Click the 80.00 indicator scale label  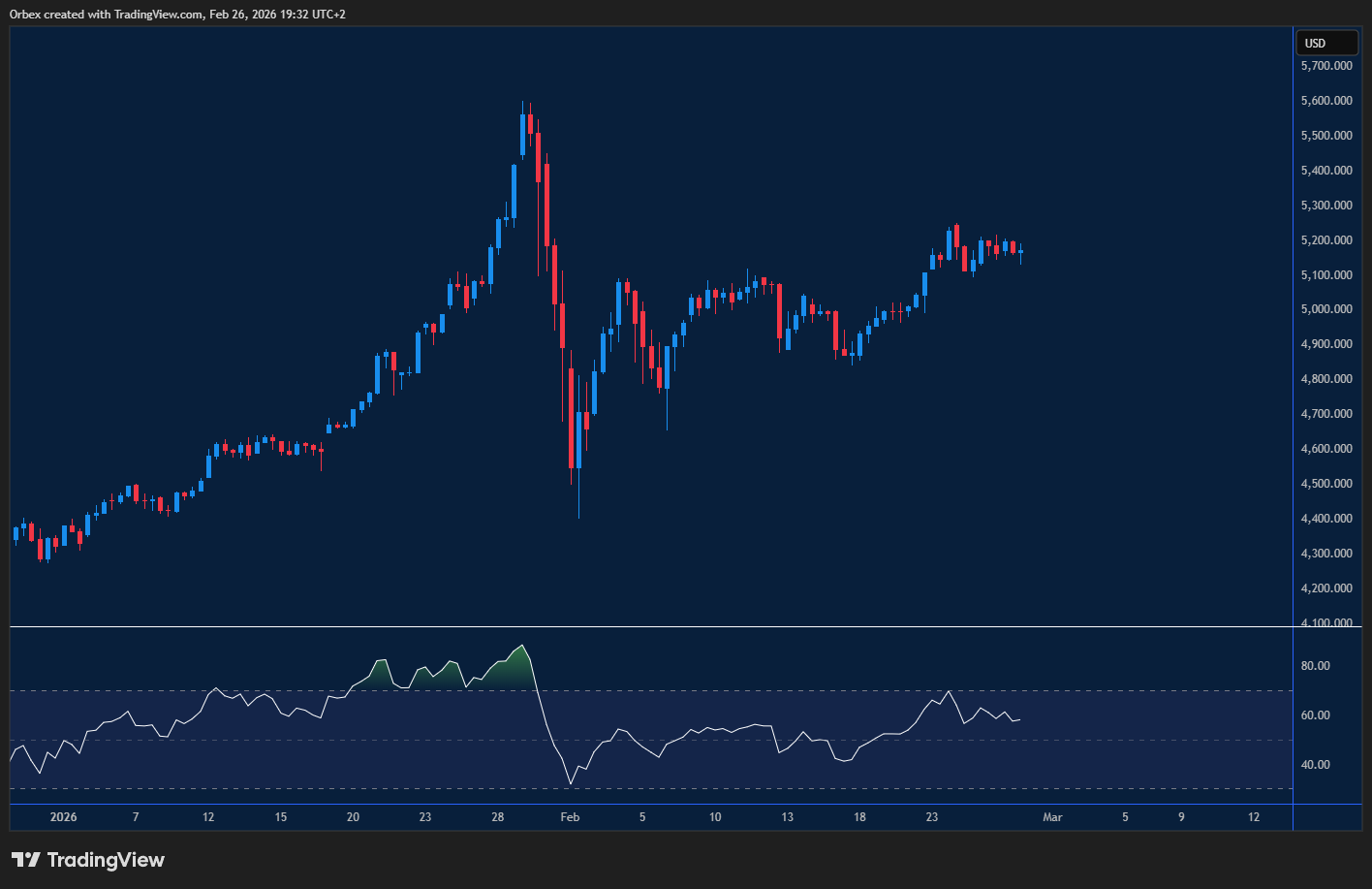pyautogui.click(x=1316, y=666)
